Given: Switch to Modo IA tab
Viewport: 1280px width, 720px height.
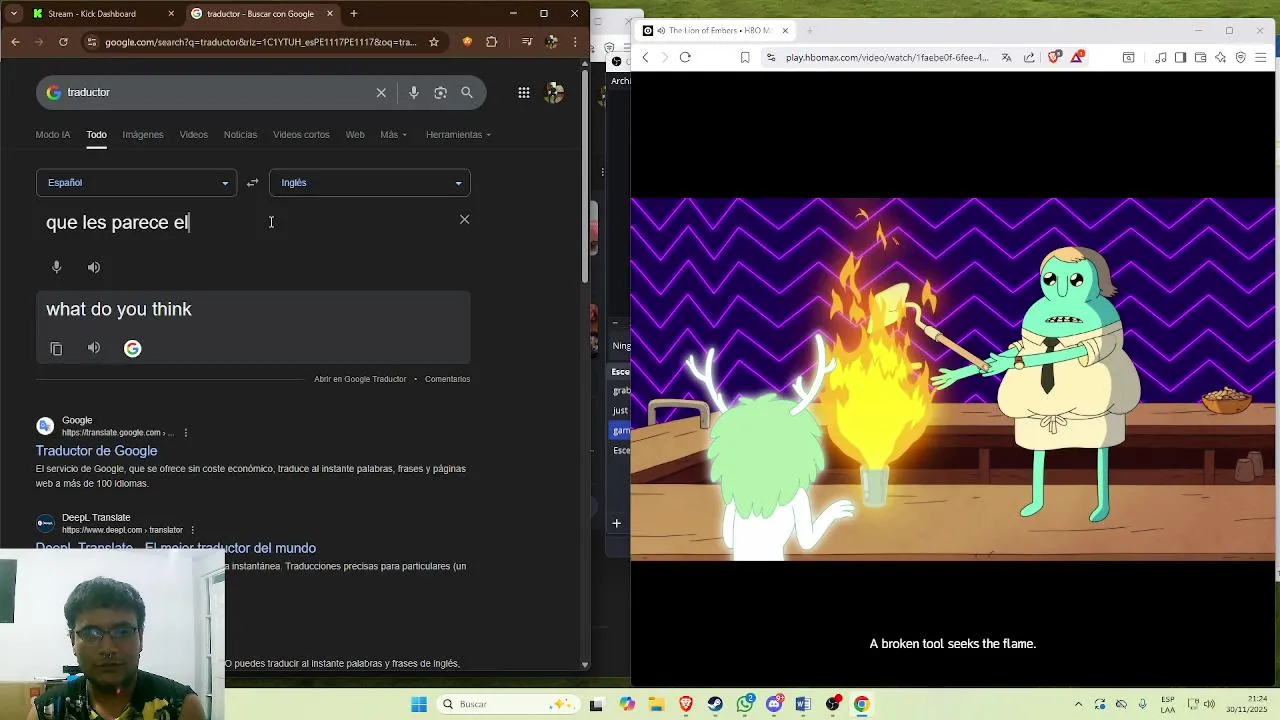Looking at the screenshot, I should [x=53, y=135].
